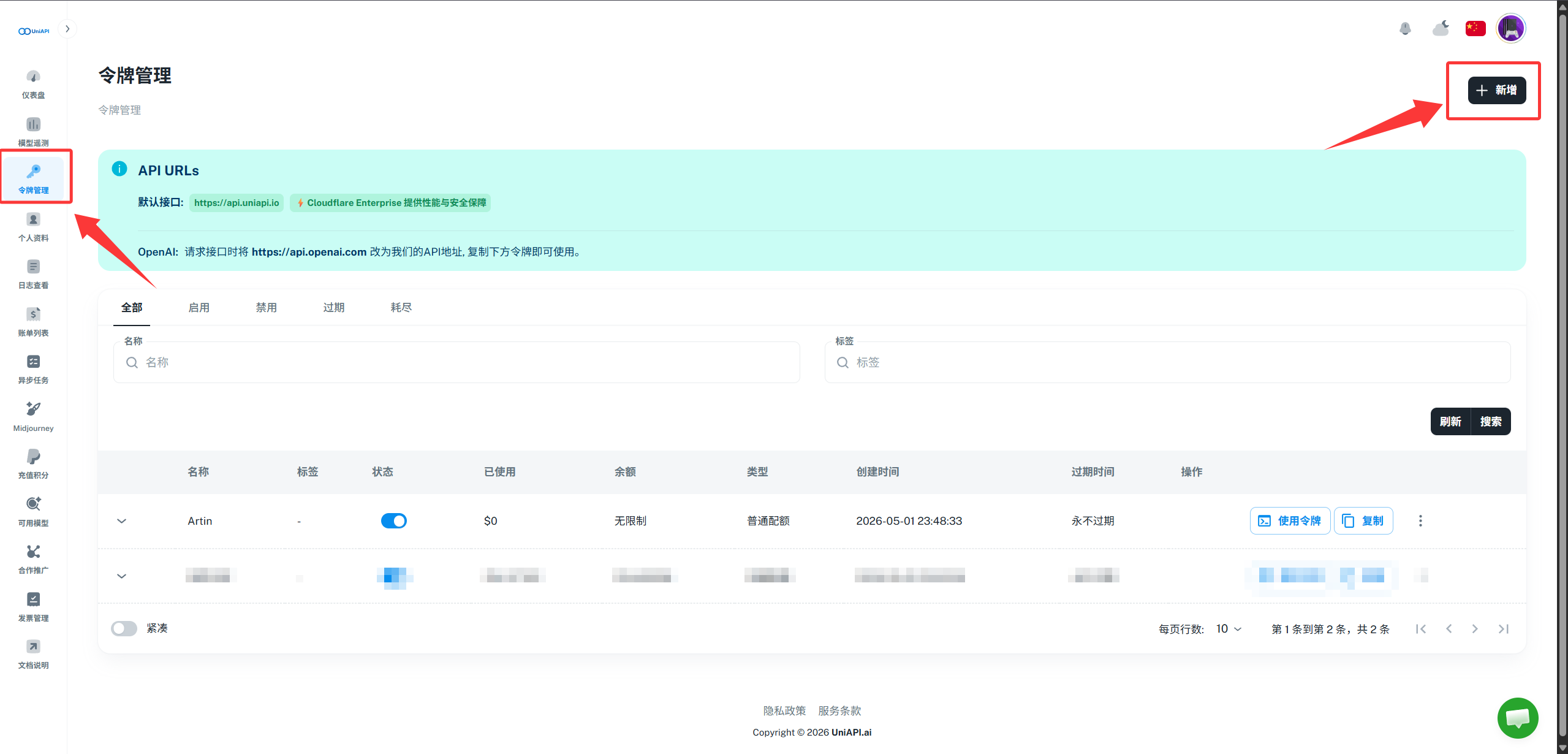
Task: Open the rows-per-page dropdown showing 10
Action: pos(1229,629)
